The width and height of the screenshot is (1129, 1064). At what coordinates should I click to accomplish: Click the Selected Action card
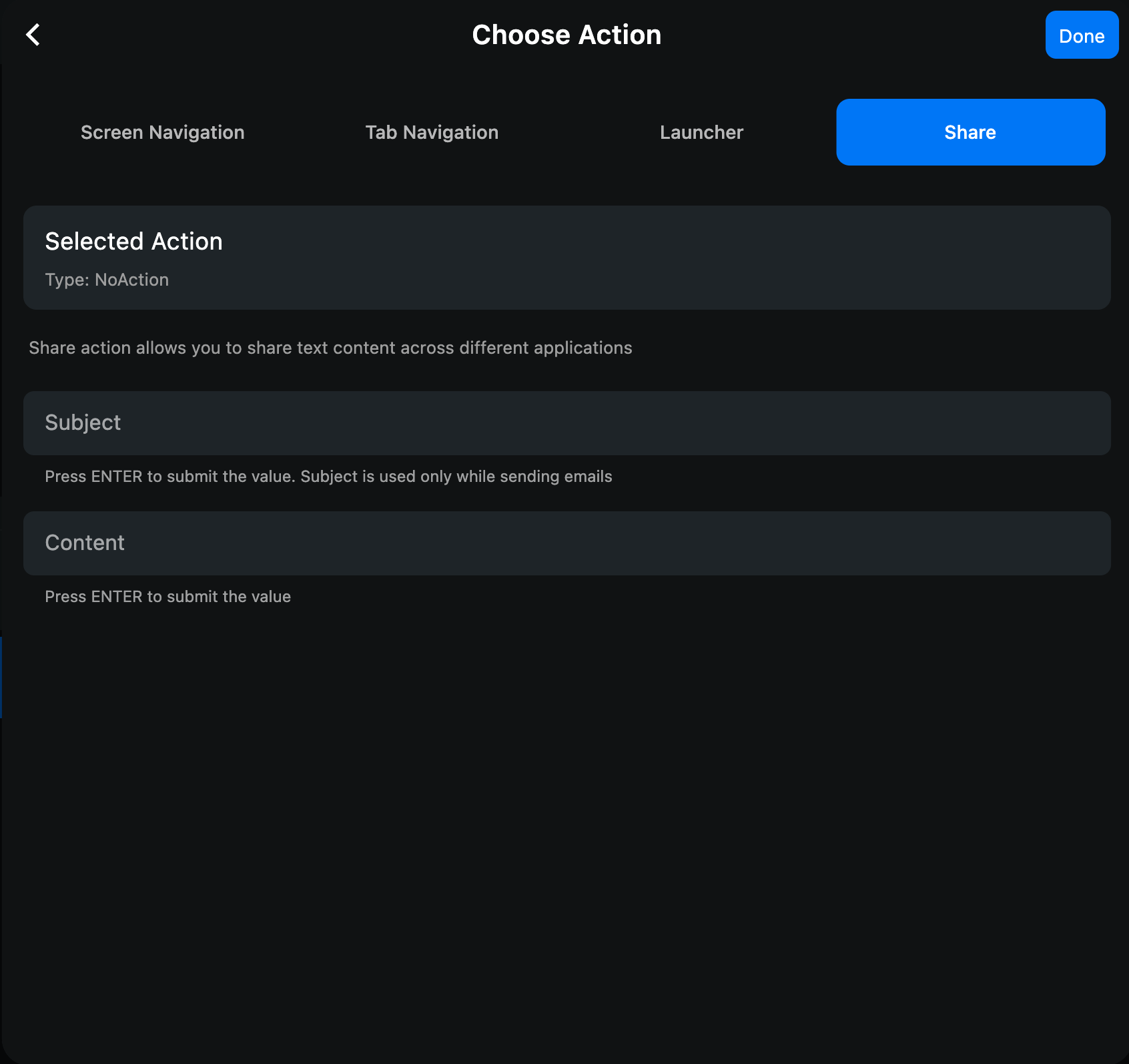pyautogui.click(x=567, y=258)
